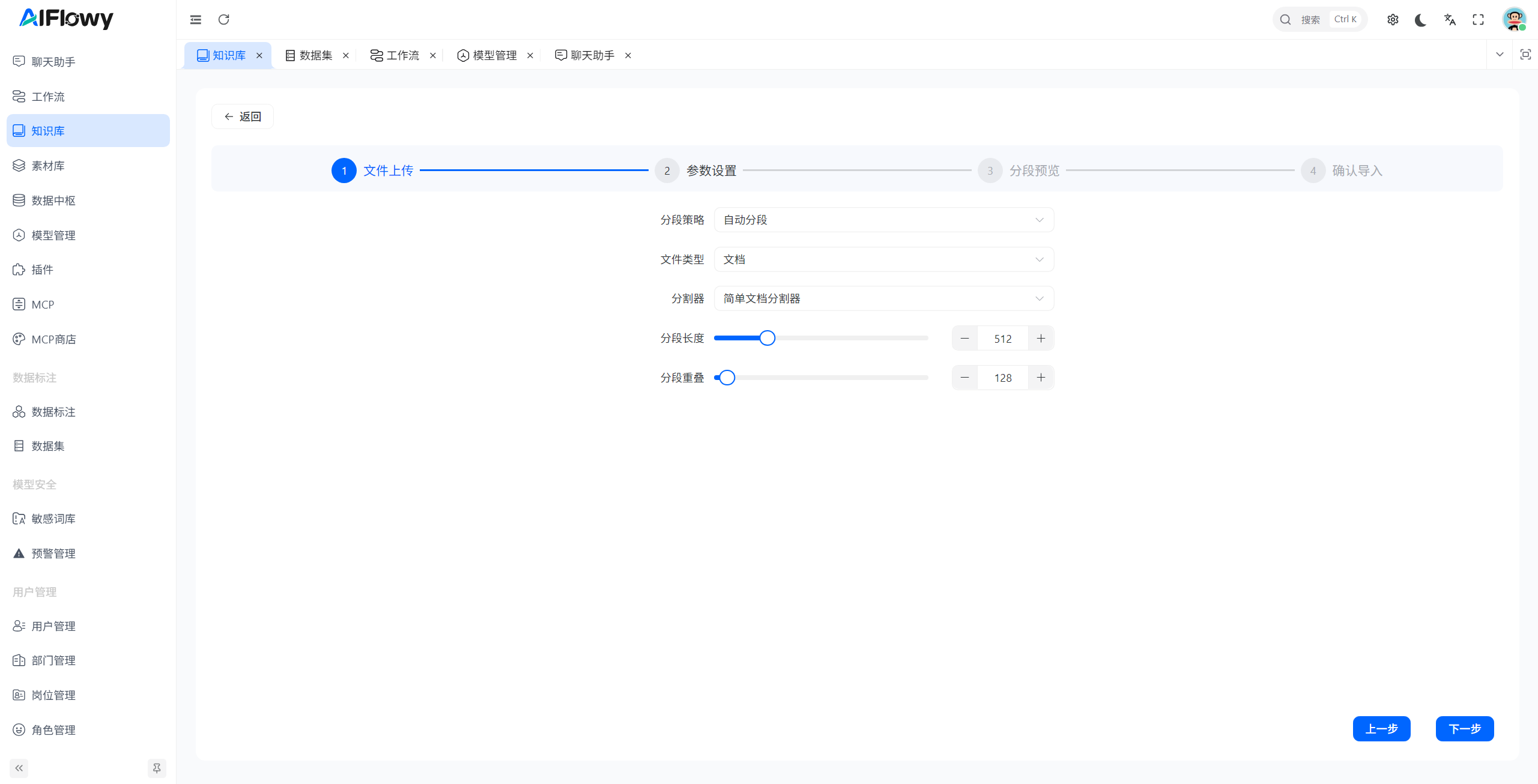Switch to dark mode moon icon
Image resolution: width=1538 pixels, height=784 pixels.
[x=1421, y=20]
